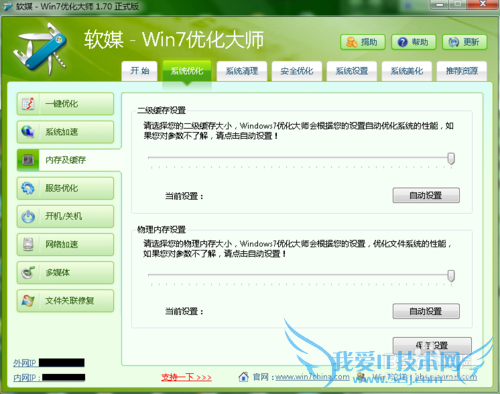Click the 捐助 button
500x394 pixels.
(363, 42)
